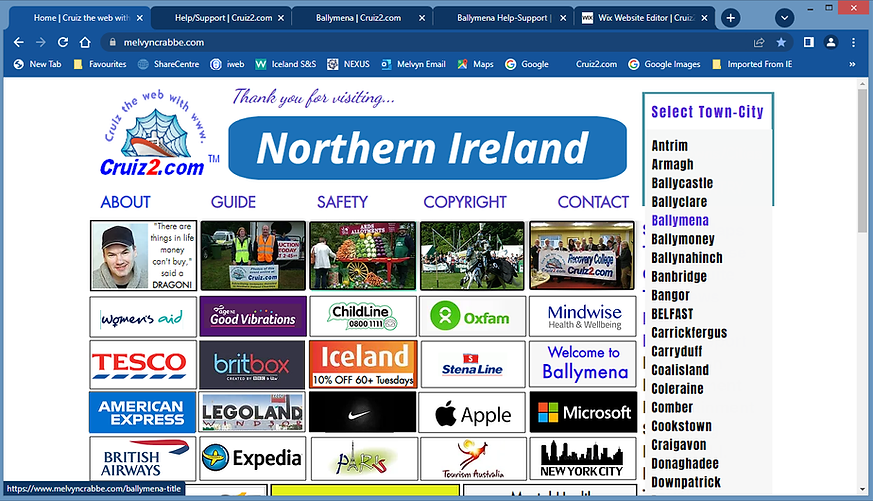The image size is (873, 501).
Task: Open the Google Images bookmark
Action: click(x=664, y=64)
